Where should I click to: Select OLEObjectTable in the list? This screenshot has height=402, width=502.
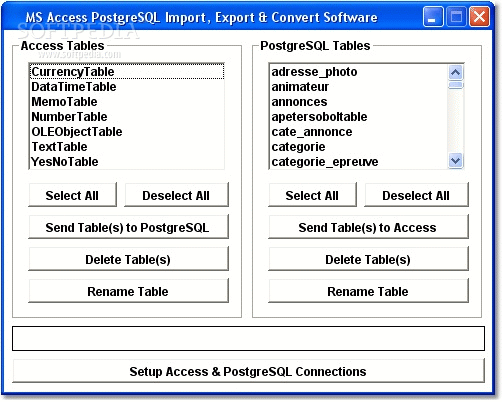127,132
